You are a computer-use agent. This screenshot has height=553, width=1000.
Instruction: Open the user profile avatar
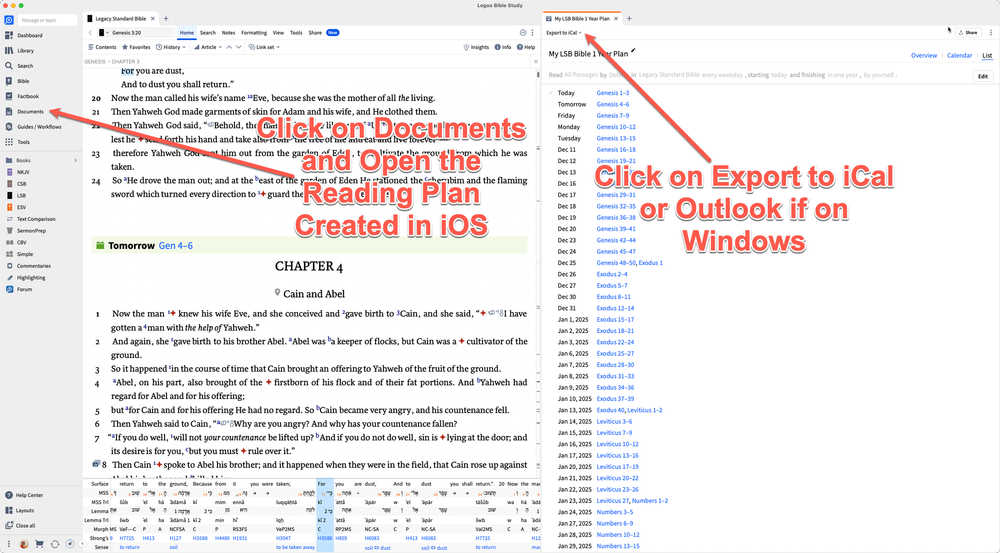pos(24,544)
